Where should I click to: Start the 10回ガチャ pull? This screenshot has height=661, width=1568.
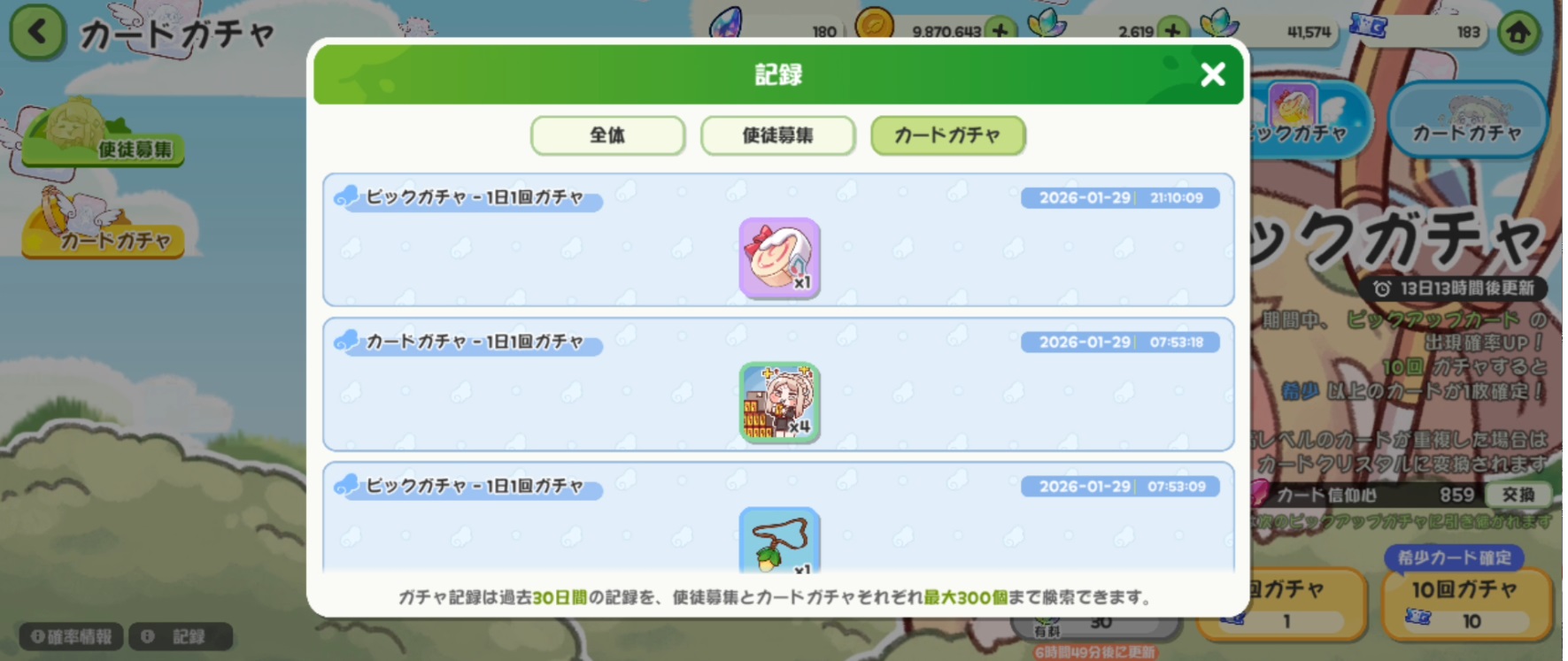1465,604
